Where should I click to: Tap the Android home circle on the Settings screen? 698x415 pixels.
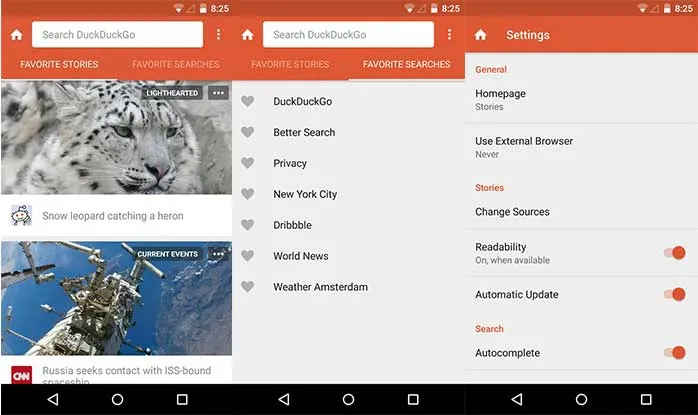581,399
